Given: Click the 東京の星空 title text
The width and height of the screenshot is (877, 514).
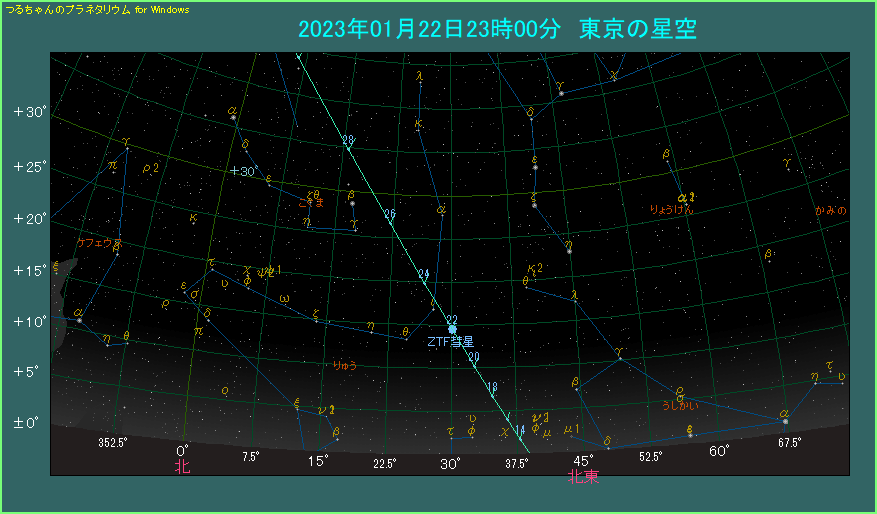Looking at the screenshot, I should point(637,30).
